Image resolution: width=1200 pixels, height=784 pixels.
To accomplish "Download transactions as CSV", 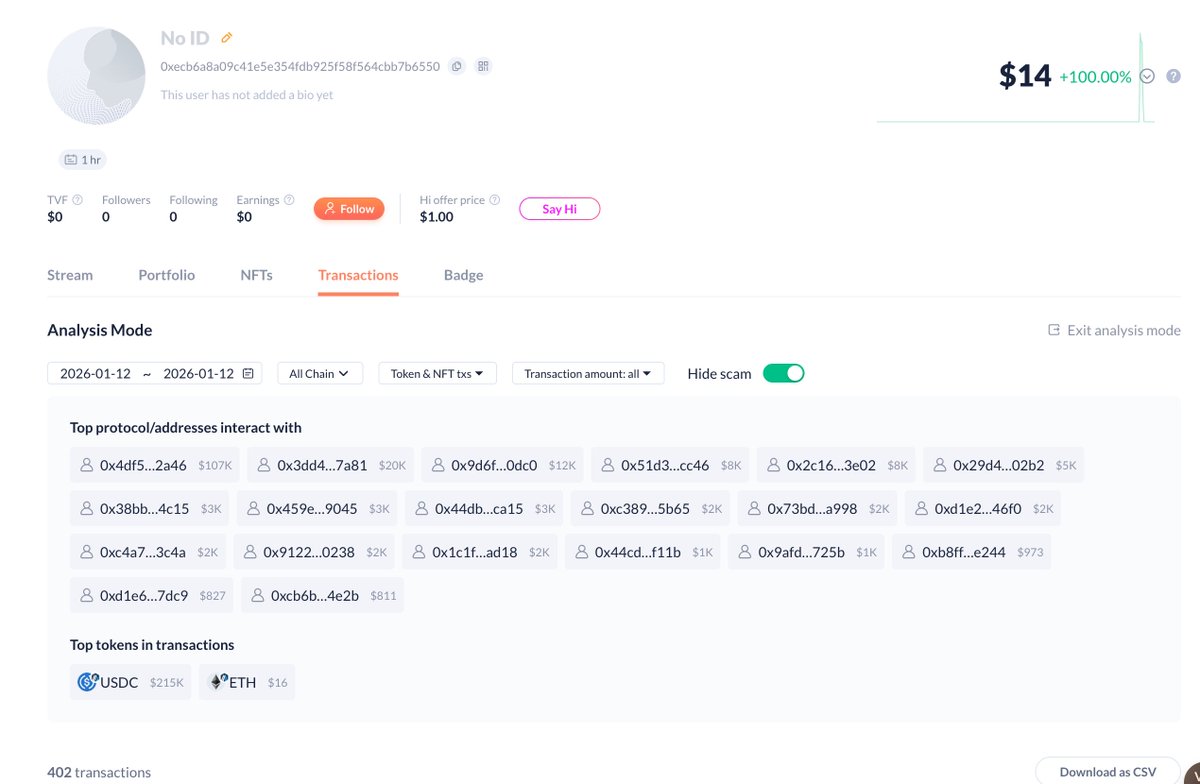I will pos(1107,772).
